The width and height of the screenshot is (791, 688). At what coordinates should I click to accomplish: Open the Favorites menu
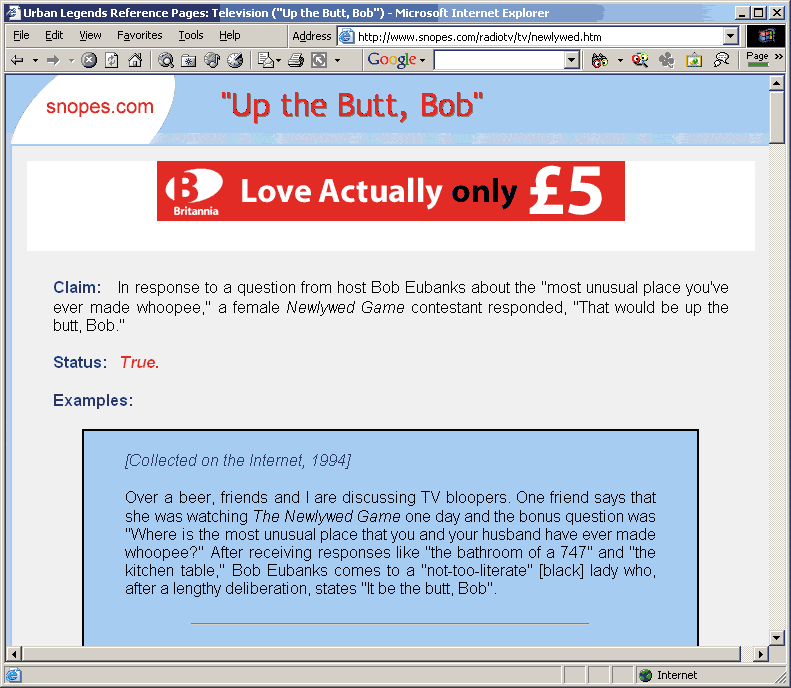[140, 35]
